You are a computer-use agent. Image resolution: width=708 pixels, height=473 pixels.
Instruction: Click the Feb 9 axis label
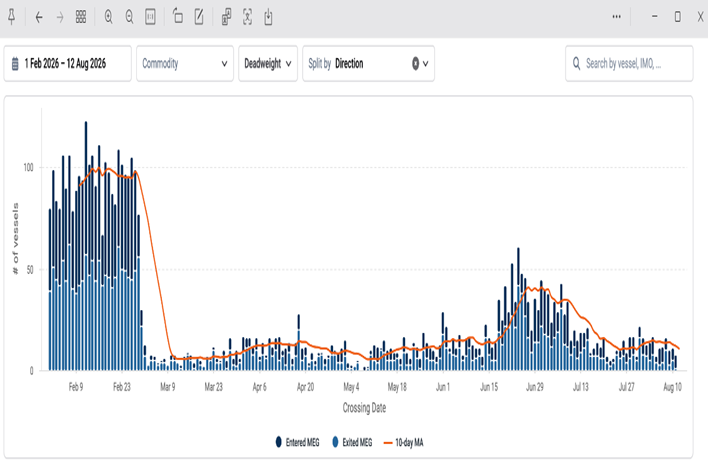(76, 387)
